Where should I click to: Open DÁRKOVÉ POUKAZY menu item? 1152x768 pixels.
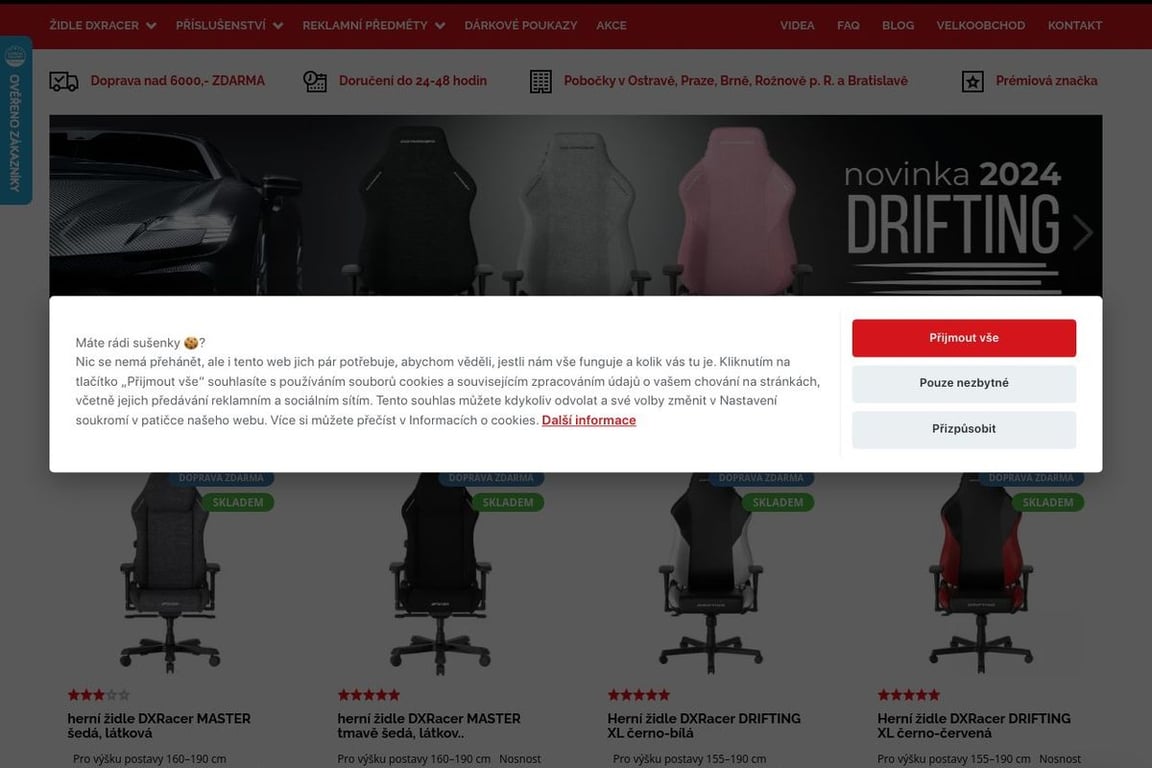coord(521,25)
